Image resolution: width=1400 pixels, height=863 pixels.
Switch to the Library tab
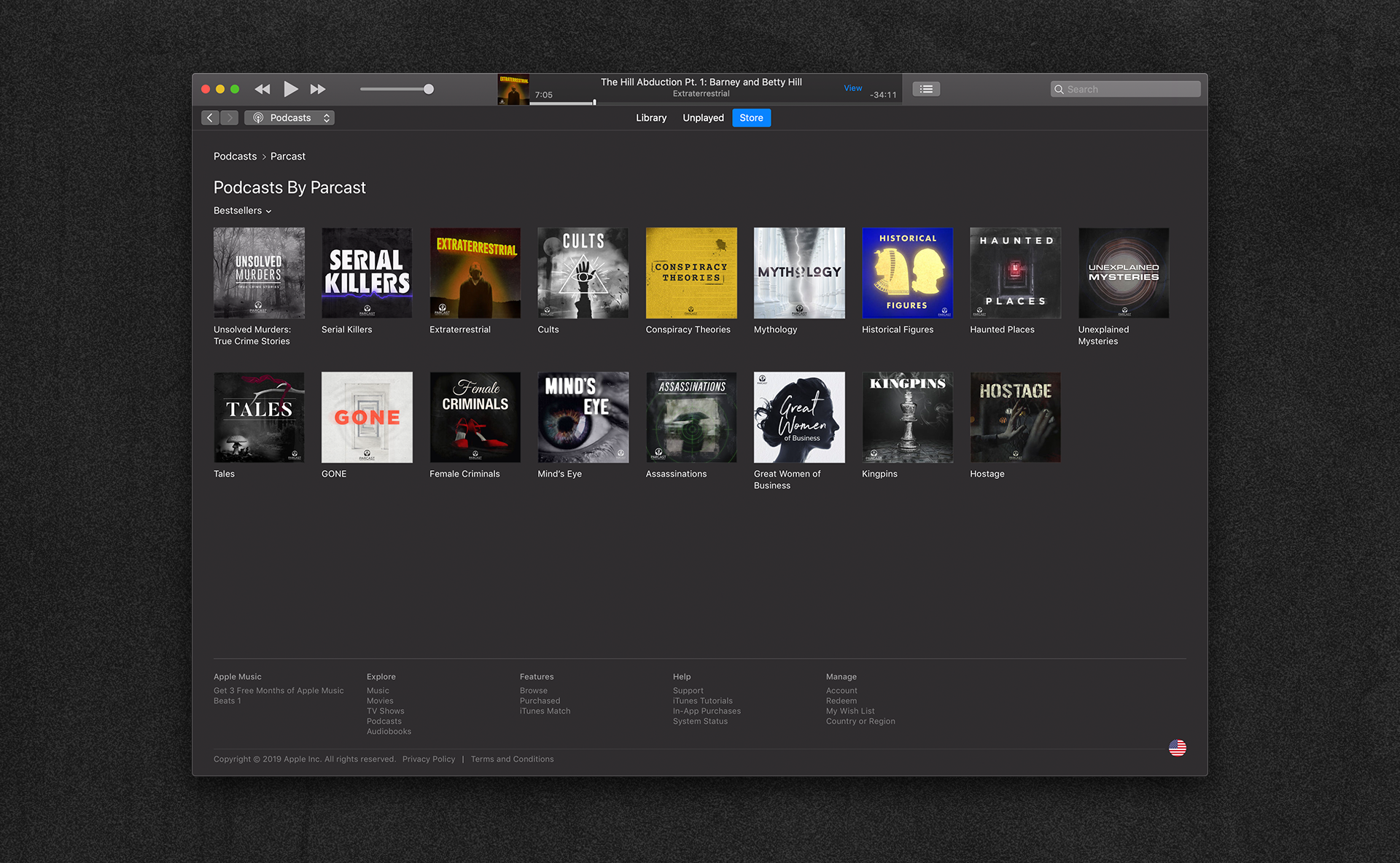[651, 117]
